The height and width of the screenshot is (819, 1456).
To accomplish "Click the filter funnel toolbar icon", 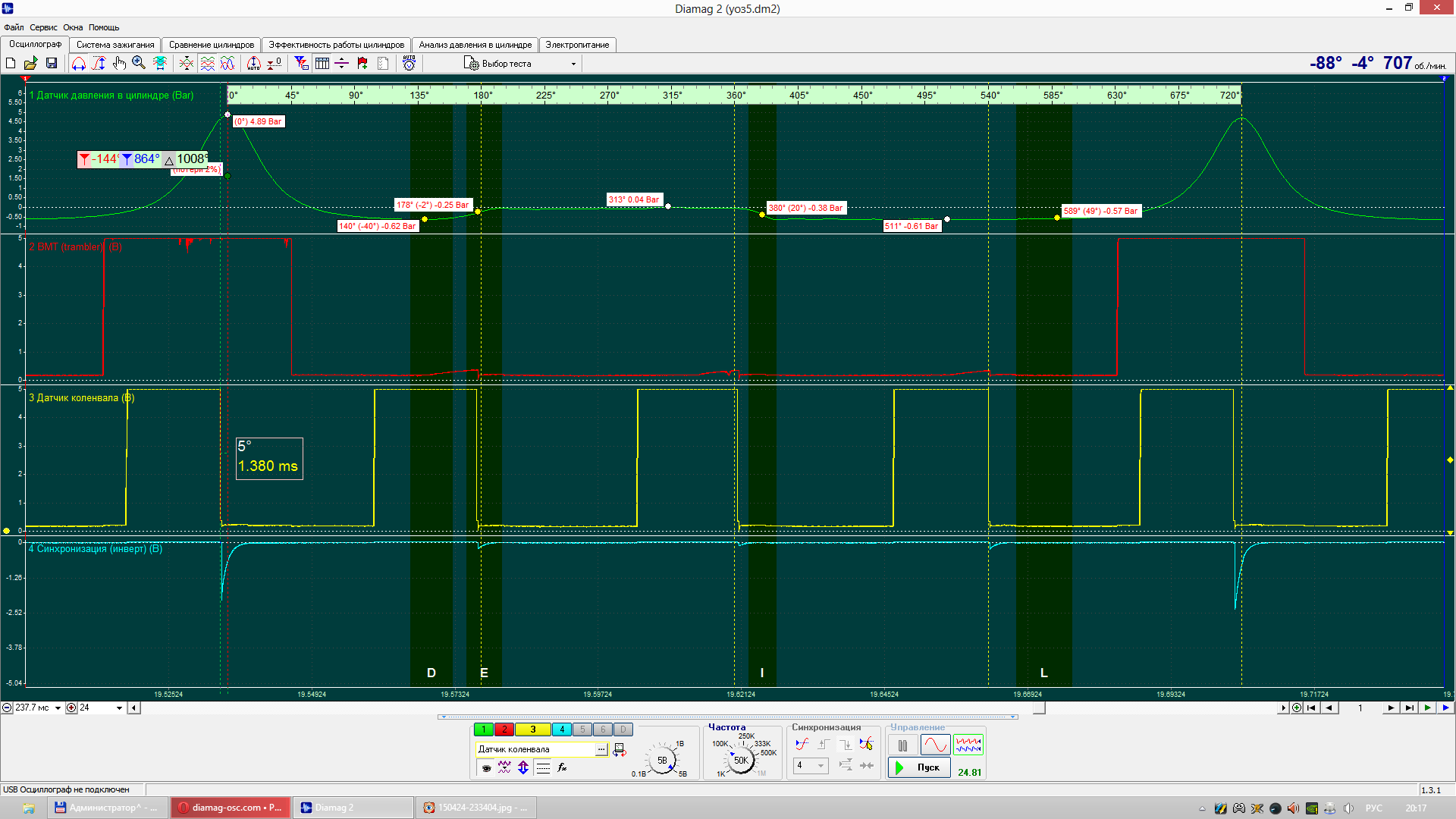I will click(x=302, y=64).
